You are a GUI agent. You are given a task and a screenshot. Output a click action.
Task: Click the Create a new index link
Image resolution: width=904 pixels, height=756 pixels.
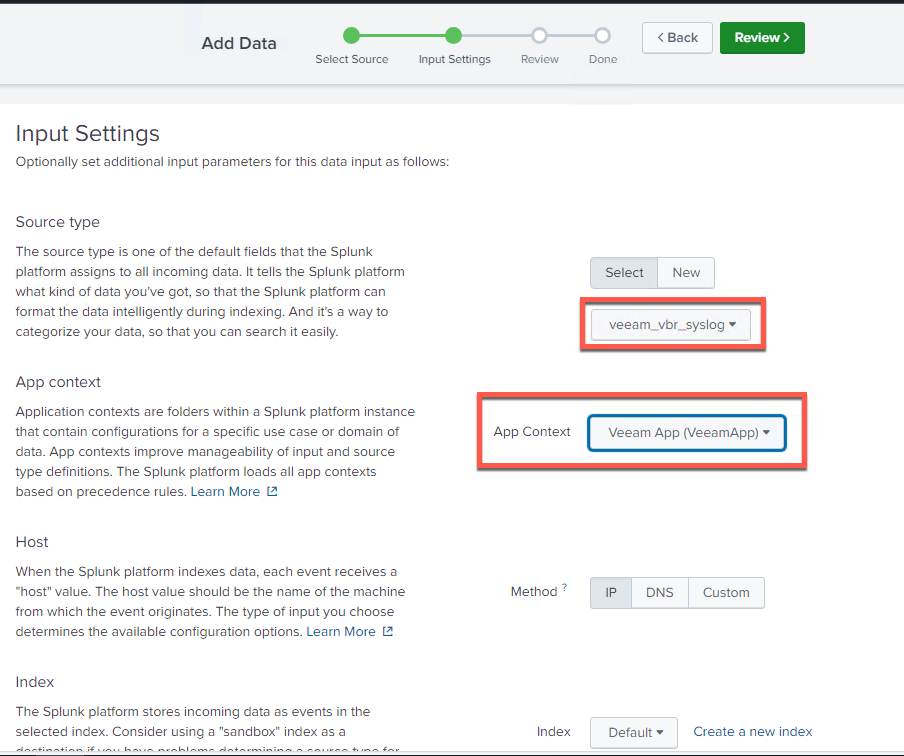click(x=753, y=732)
